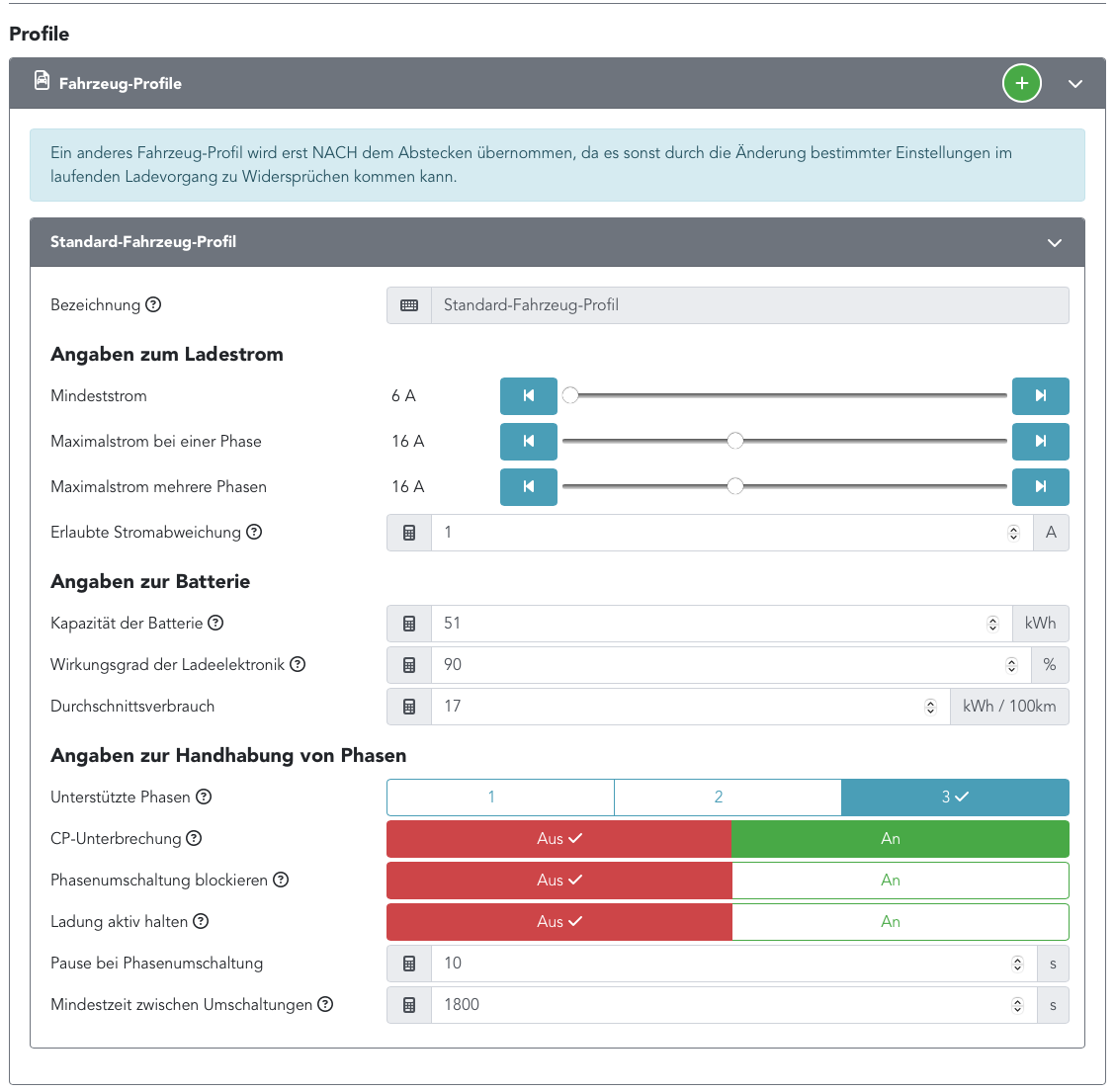
Task: Collapse the Standard-Fahrzeug-Profil section
Action: (1055, 242)
